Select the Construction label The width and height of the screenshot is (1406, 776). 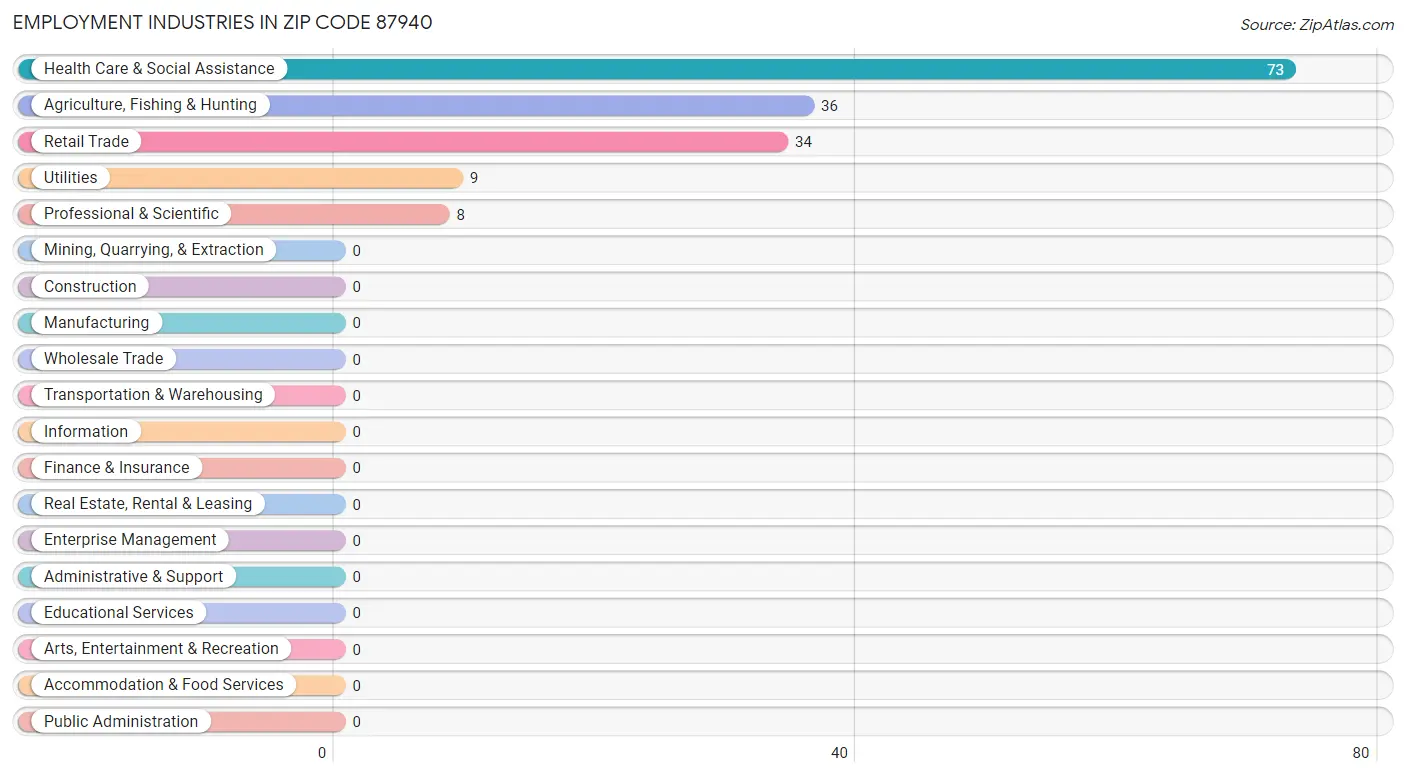(90, 286)
